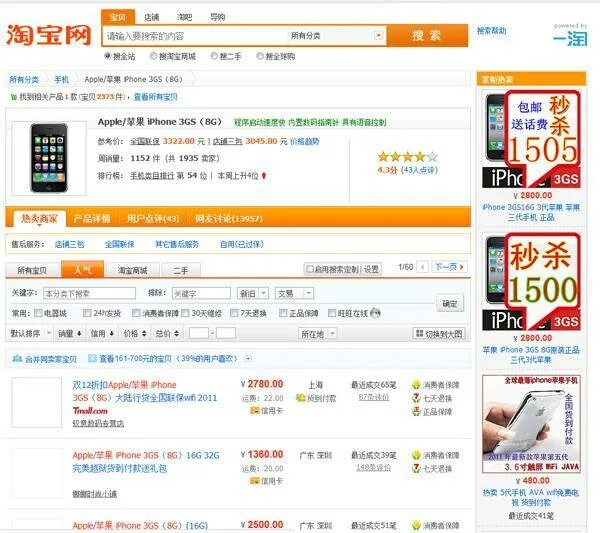Sort by 总价 with its arrows
The width and height of the screenshot is (600, 533).
point(167,334)
